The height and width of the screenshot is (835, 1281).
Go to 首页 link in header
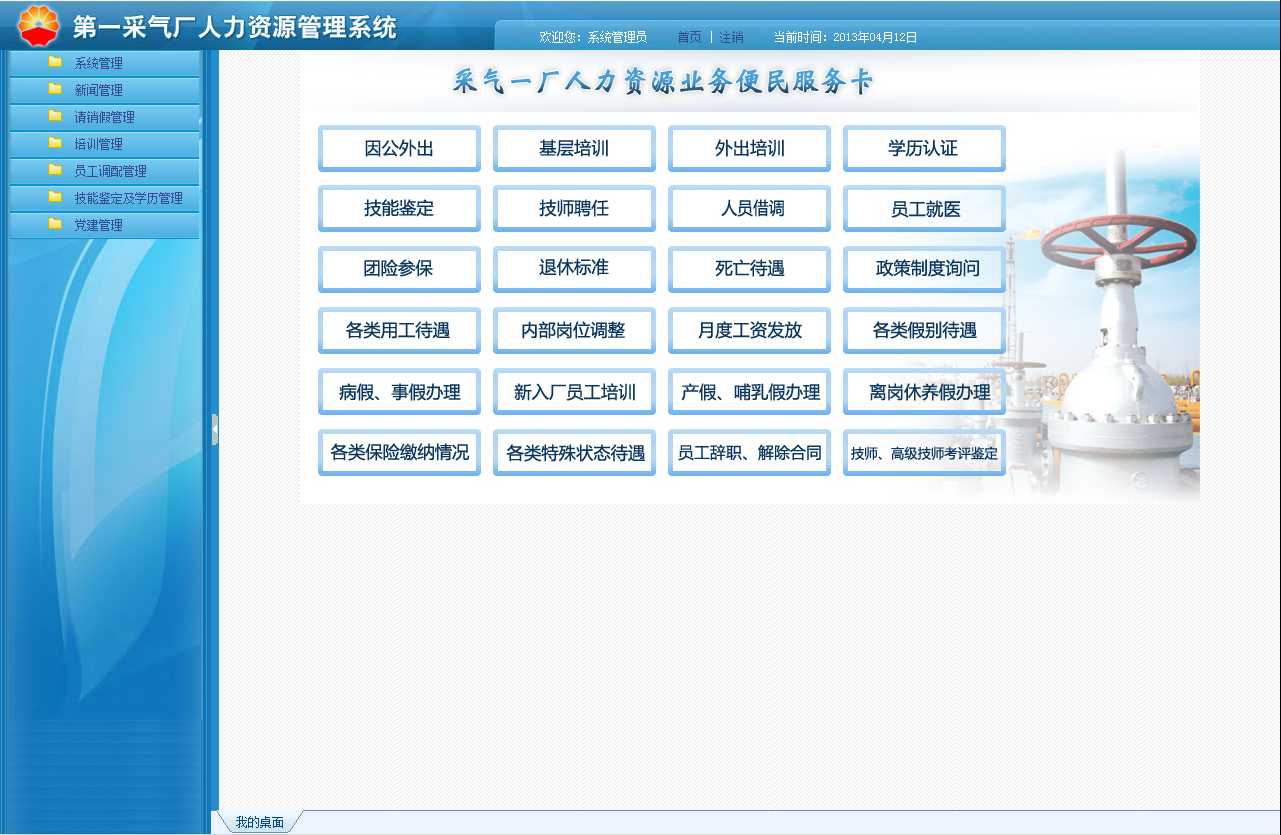[689, 37]
